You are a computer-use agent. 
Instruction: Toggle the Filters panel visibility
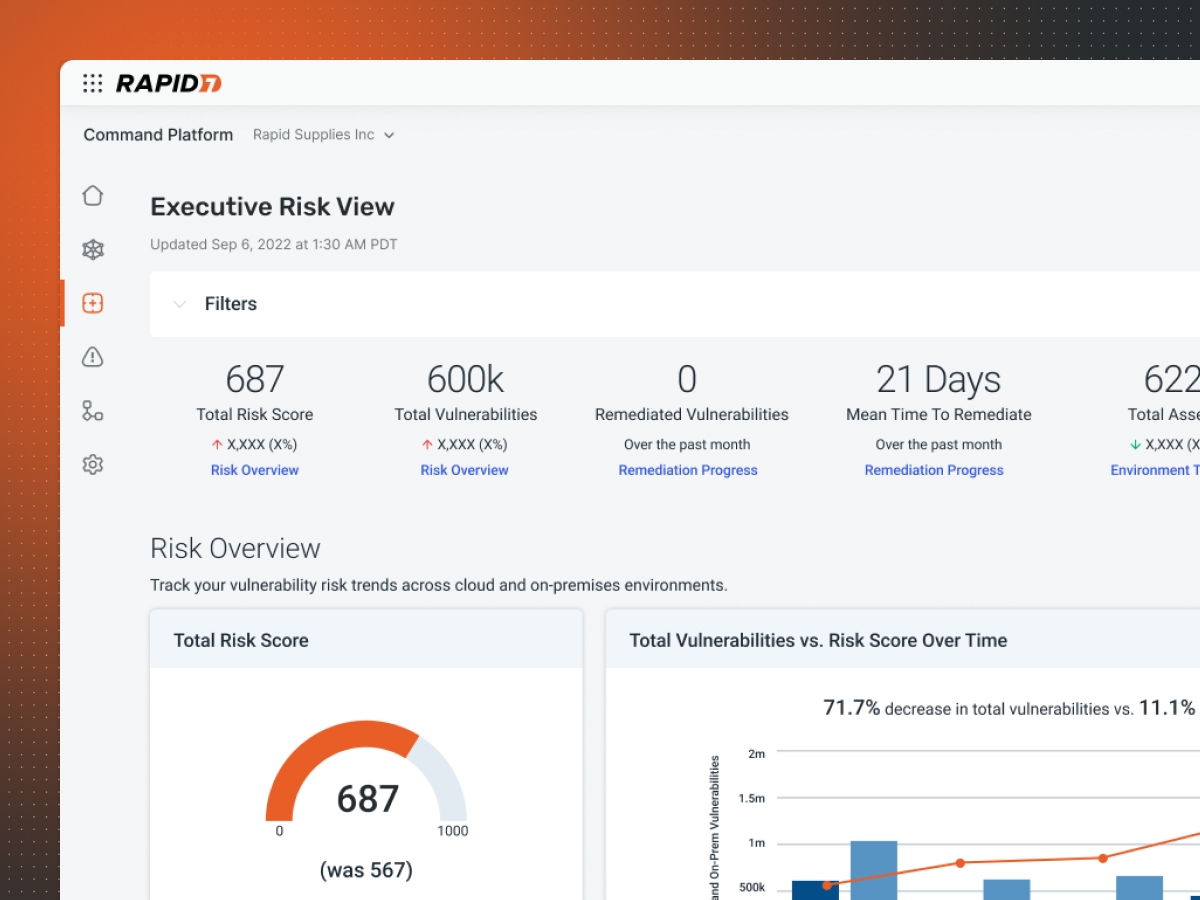(x=231, y=303)
